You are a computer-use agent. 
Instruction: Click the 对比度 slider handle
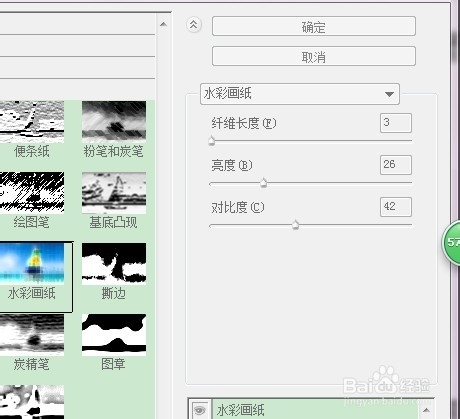coord(295,225)
